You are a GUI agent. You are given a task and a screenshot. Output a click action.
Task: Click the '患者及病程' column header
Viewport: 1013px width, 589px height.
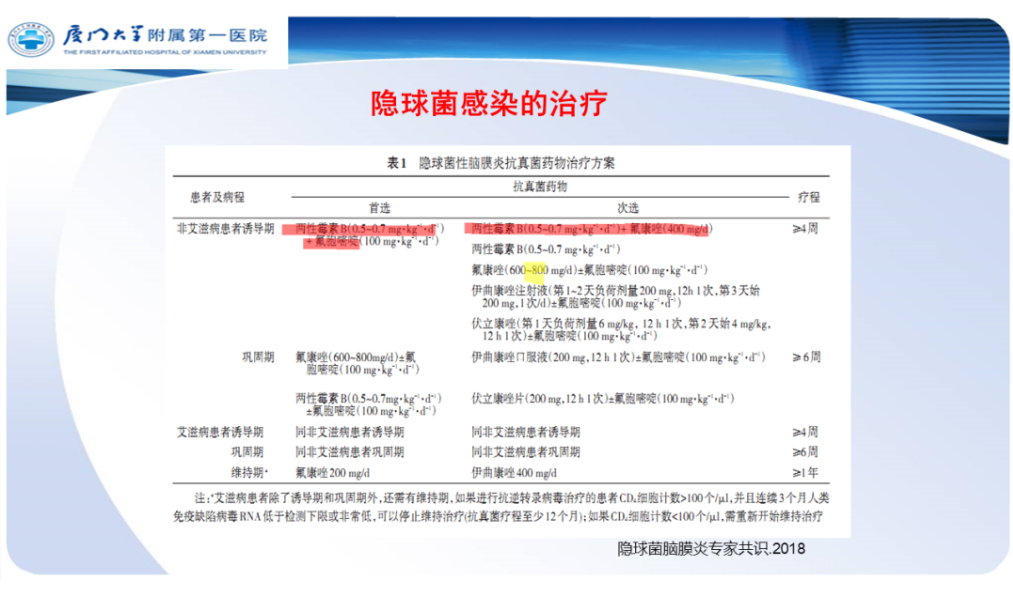(x=217, y=197)
